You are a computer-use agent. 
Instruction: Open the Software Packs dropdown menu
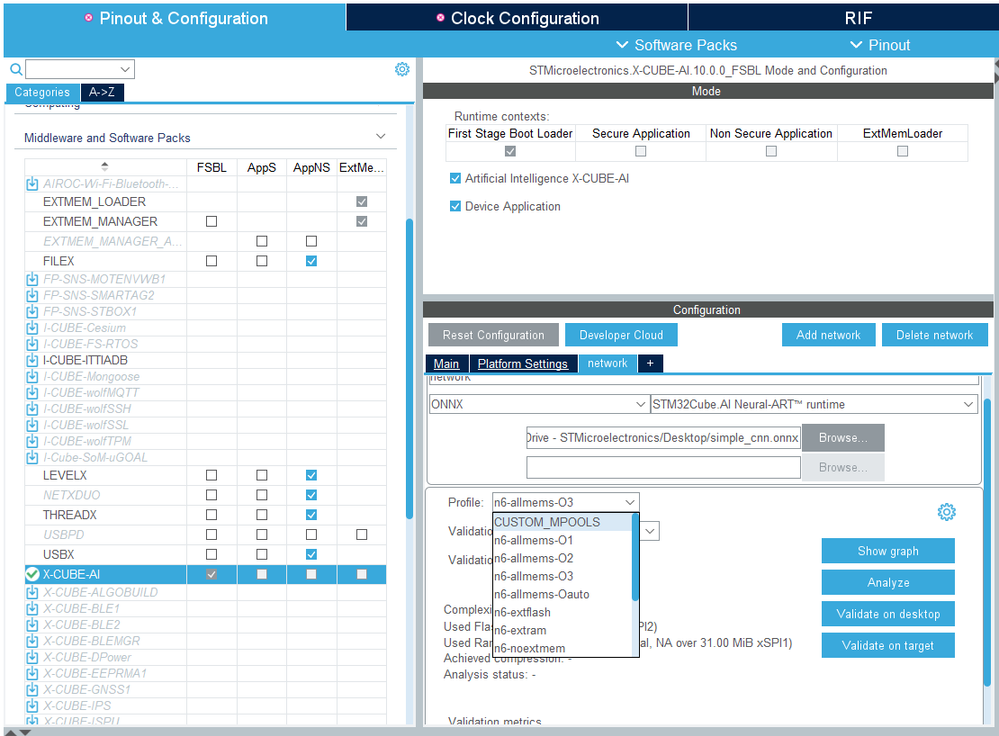pyautogui.click(x=677, y=45)
